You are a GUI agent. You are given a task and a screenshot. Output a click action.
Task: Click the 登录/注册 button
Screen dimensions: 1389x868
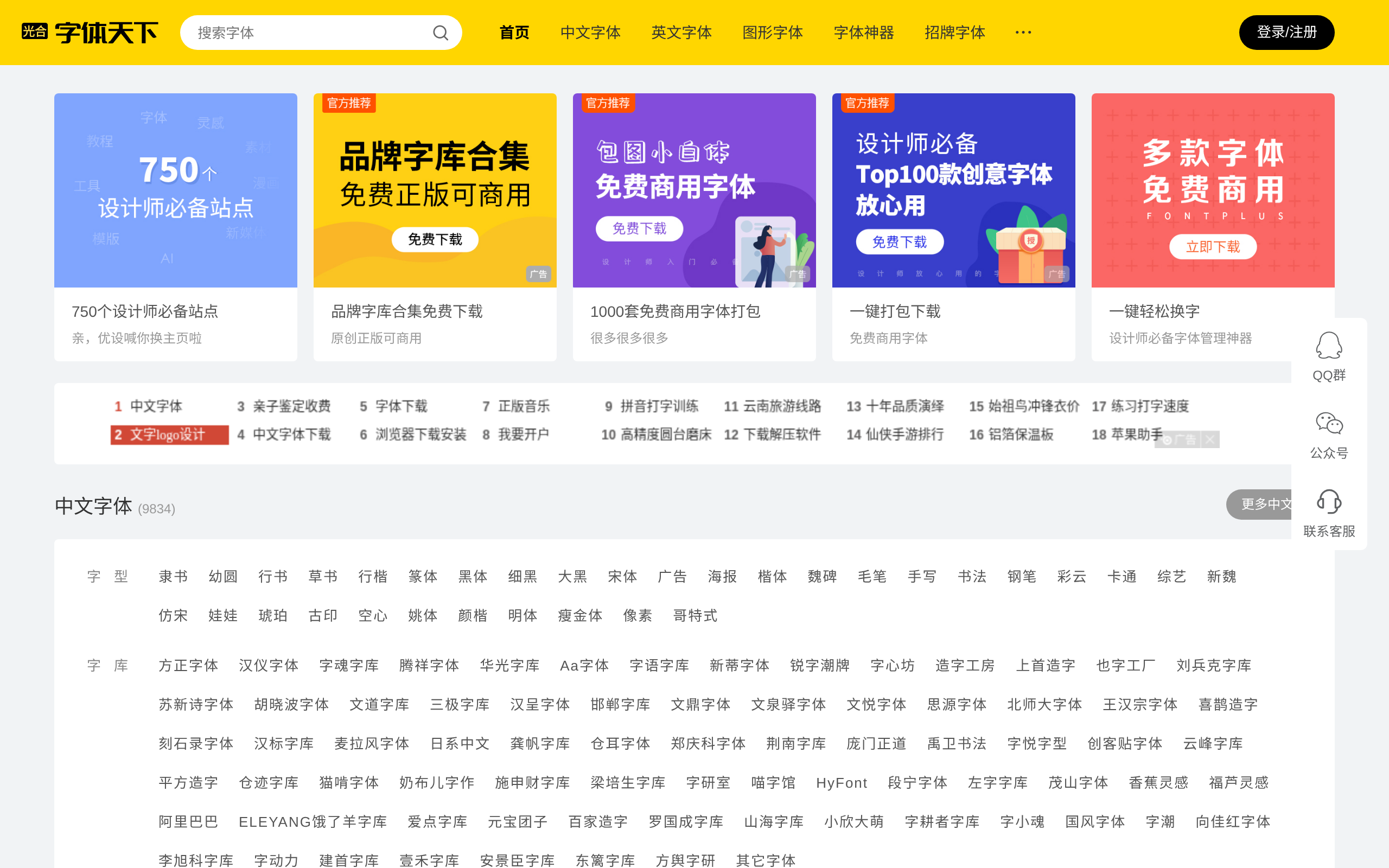(x=1286, y=33)
